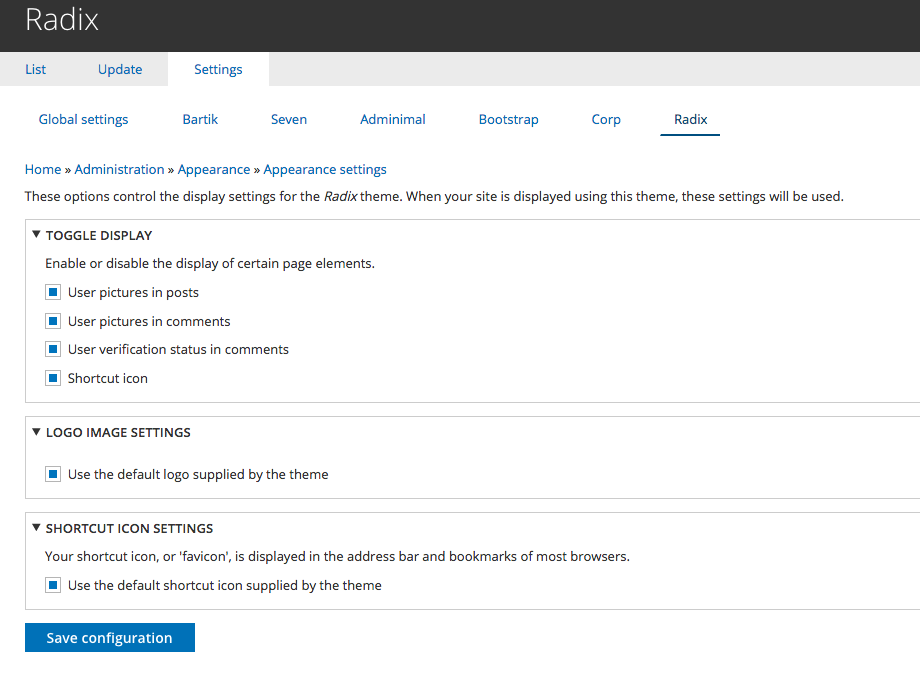
Task: Switch to the Seven theme settings
Action: [x=288, y=119]
